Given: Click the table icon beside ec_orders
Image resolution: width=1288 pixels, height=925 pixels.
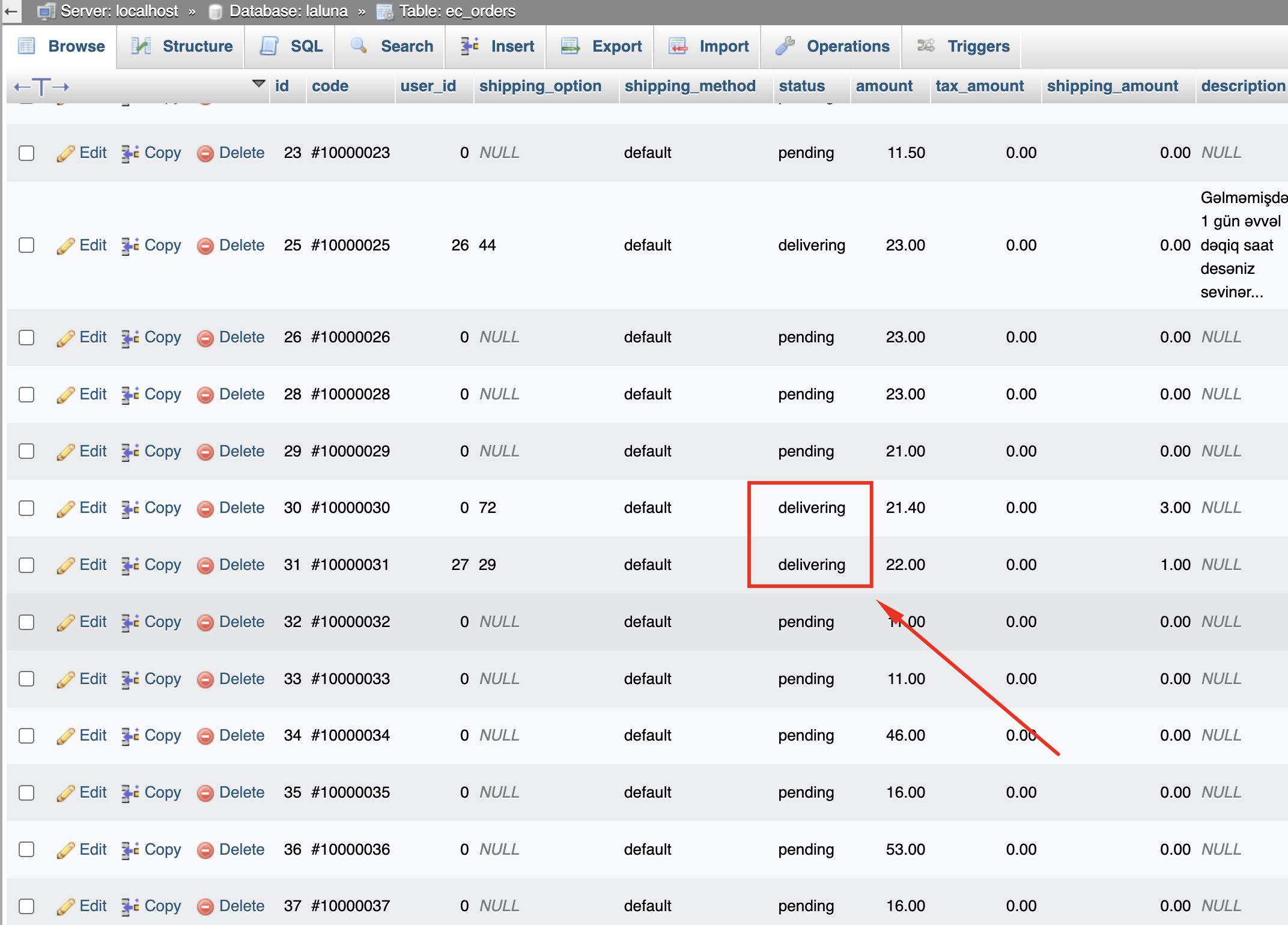Looking at the screenshot, I should pyautogui.click(x=384, y=11).
